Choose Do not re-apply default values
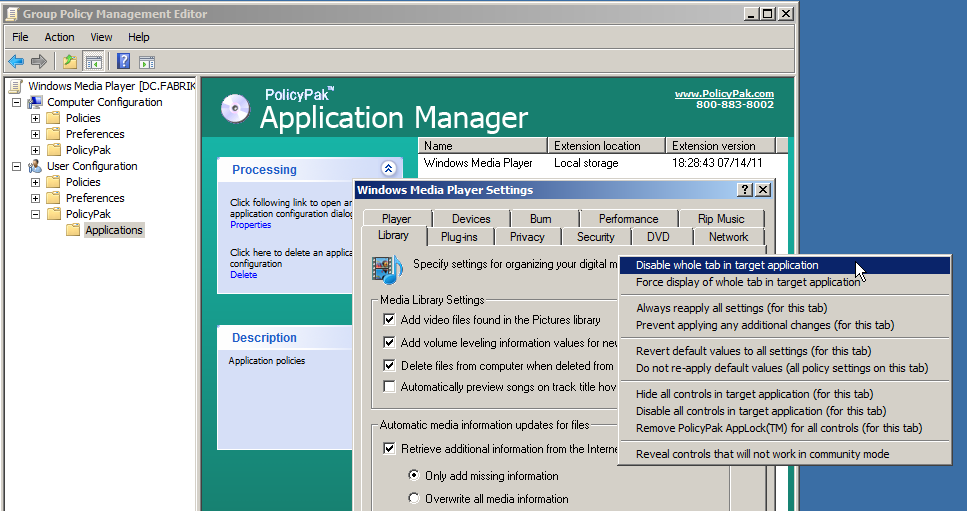The image size is (967, 511). (784, 368)
